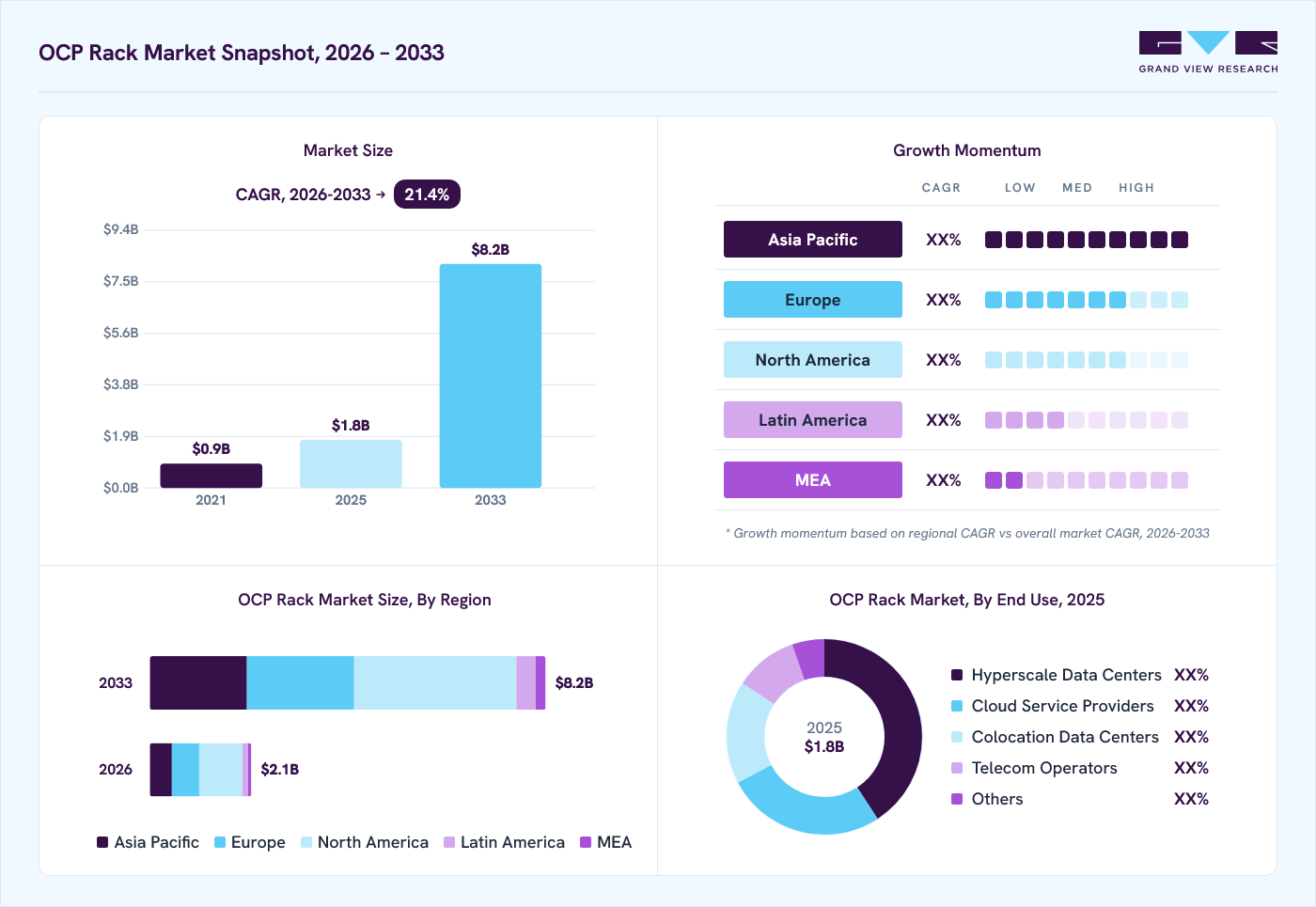Click the OCP Rack Market, By End Use title

click(967, 600)
